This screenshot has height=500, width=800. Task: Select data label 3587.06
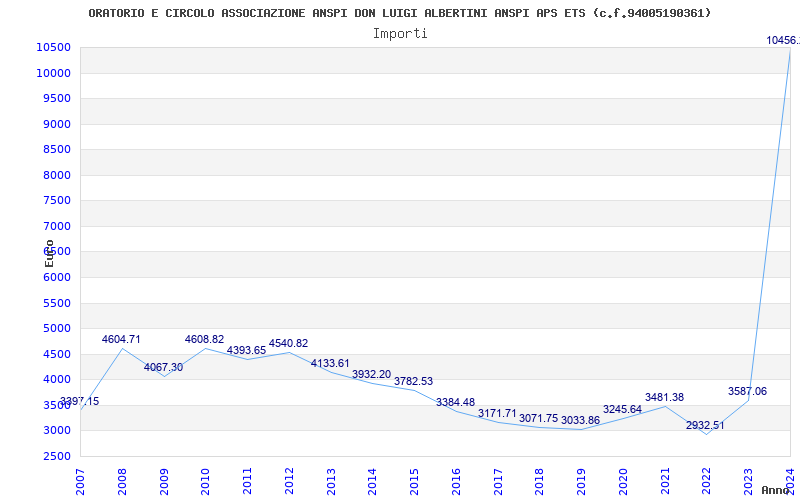pos(747,391)
